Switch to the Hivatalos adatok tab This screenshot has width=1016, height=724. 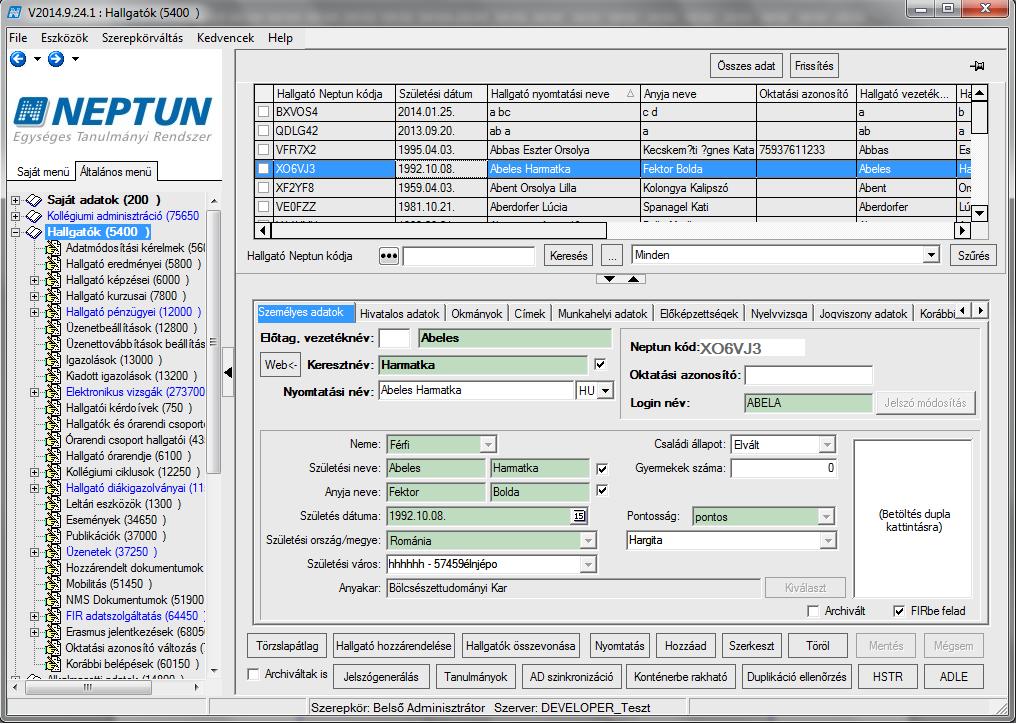click(400, 314)
